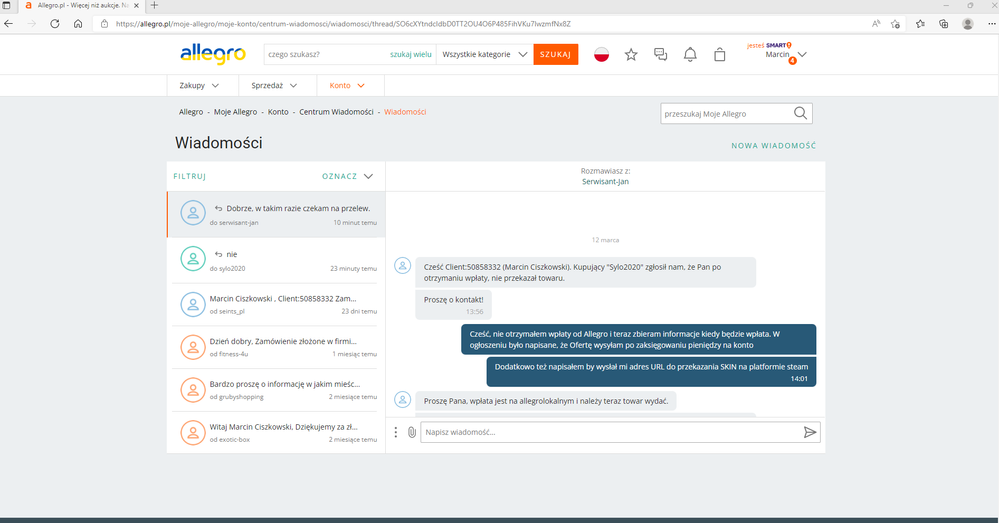Click the paperclip attachment icon
This screenshot has height=523, width=999.
click(x=412, y=433)
